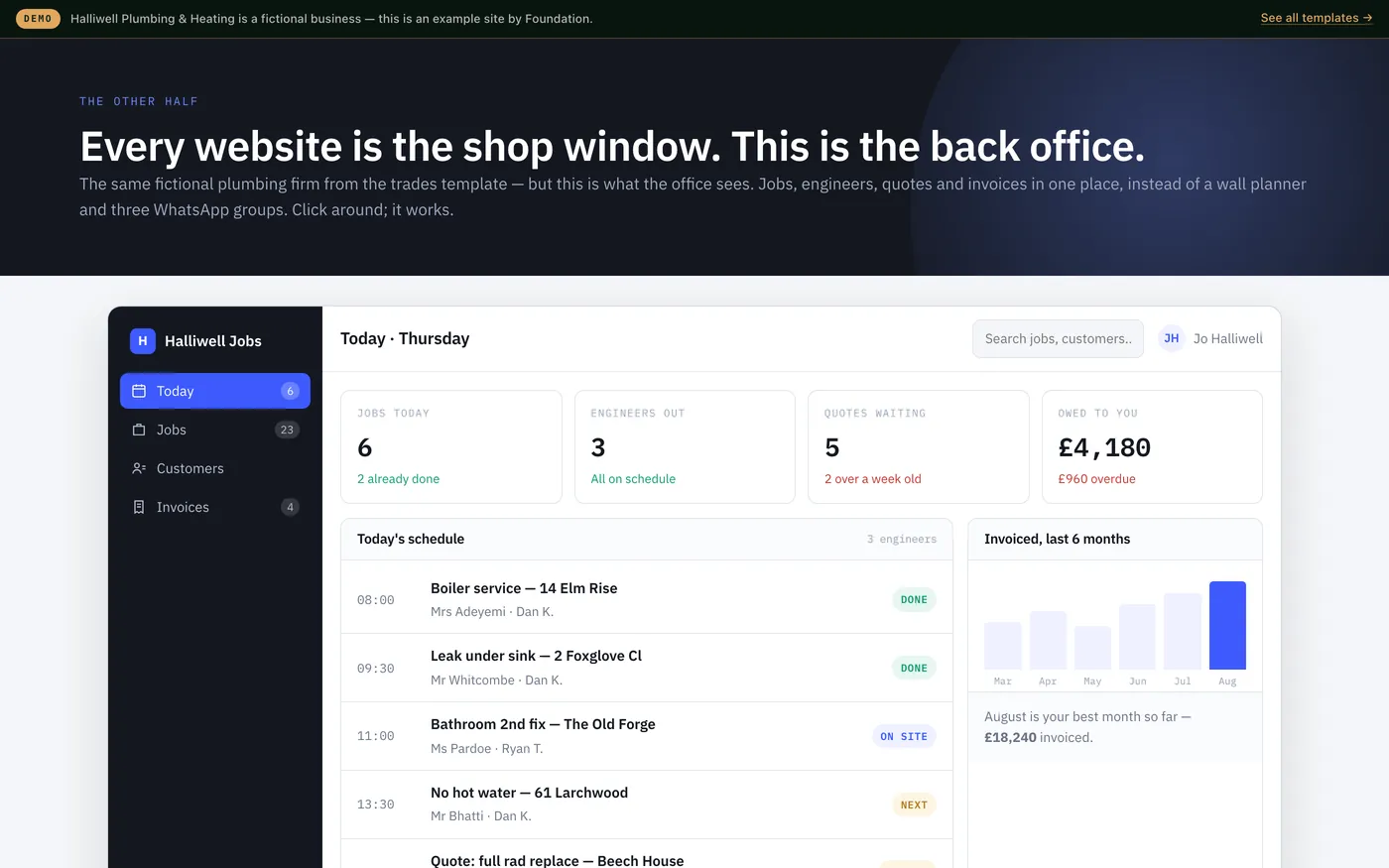The width and height of the screenshot is (1389, 868).
Task: Click the Halliwell Jobs H logo icon
Action: 143,340
